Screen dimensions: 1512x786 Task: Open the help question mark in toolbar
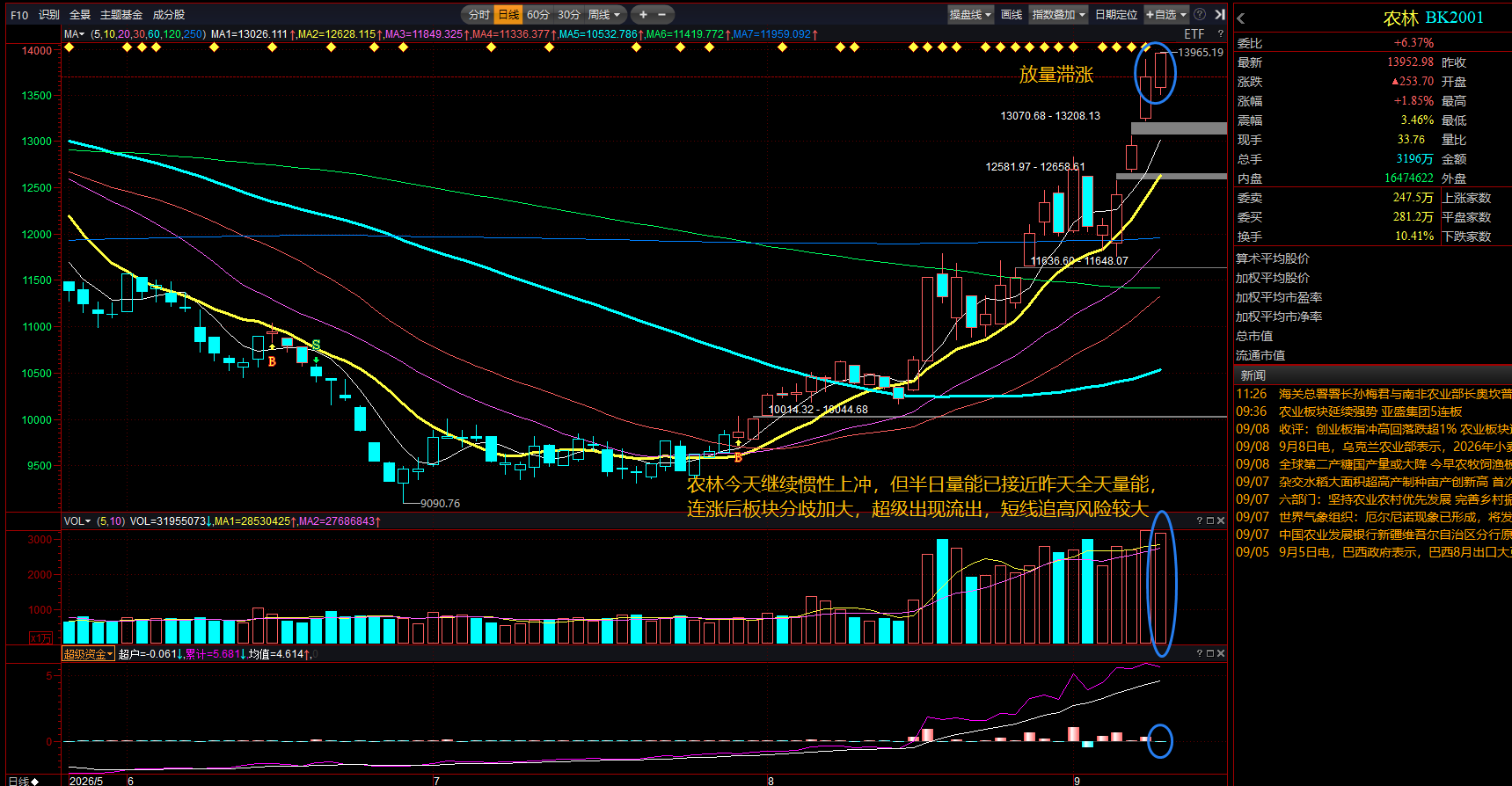[1200, 14]
